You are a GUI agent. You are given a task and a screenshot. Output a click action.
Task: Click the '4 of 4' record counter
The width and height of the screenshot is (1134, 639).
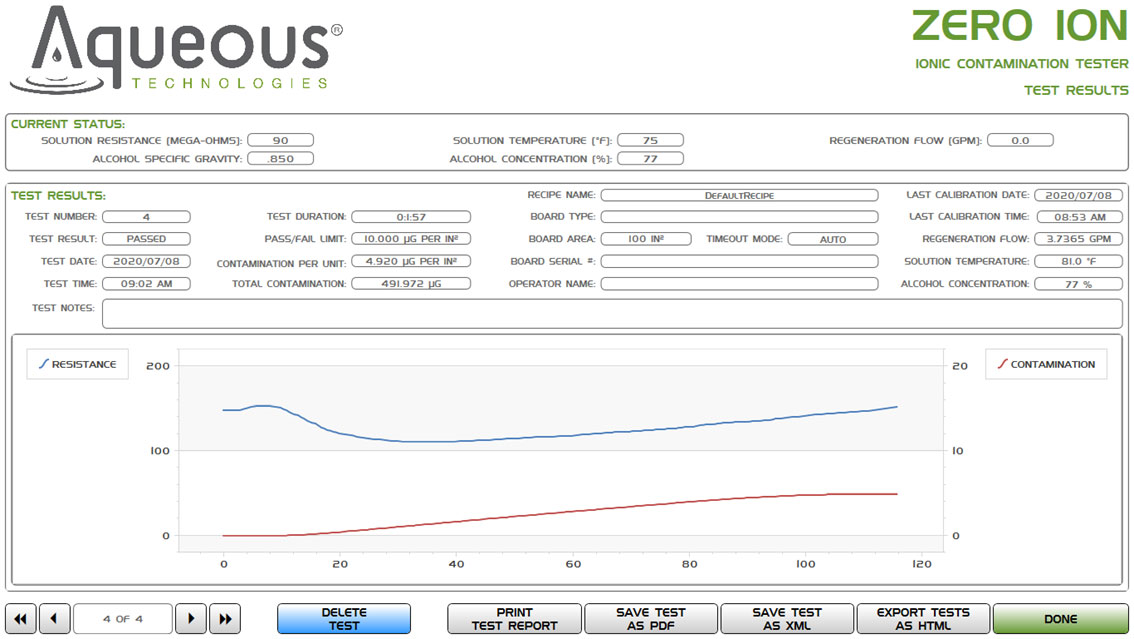pos(123,619)
